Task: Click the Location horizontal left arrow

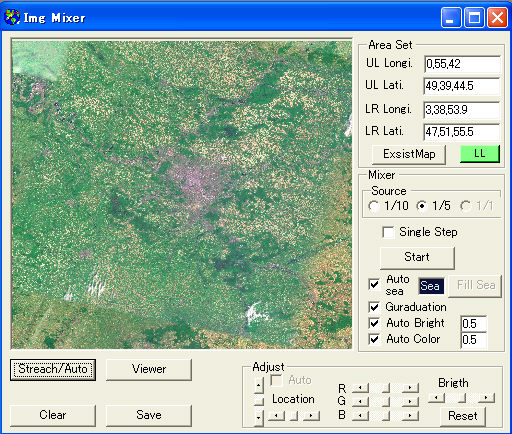Action: pyautogui.click(x=276, y=416)
